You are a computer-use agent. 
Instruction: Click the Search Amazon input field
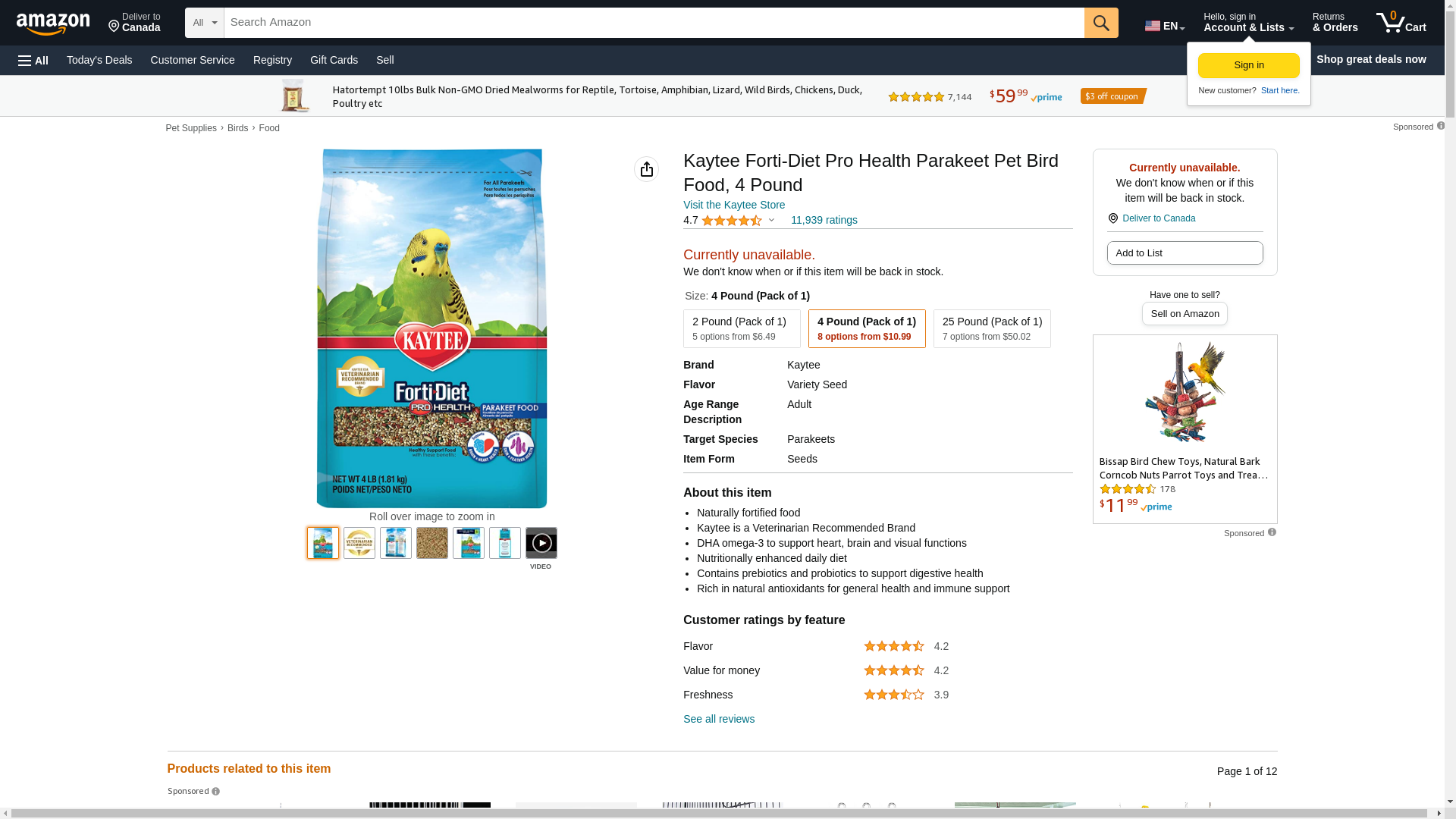(x=652, y=23)
